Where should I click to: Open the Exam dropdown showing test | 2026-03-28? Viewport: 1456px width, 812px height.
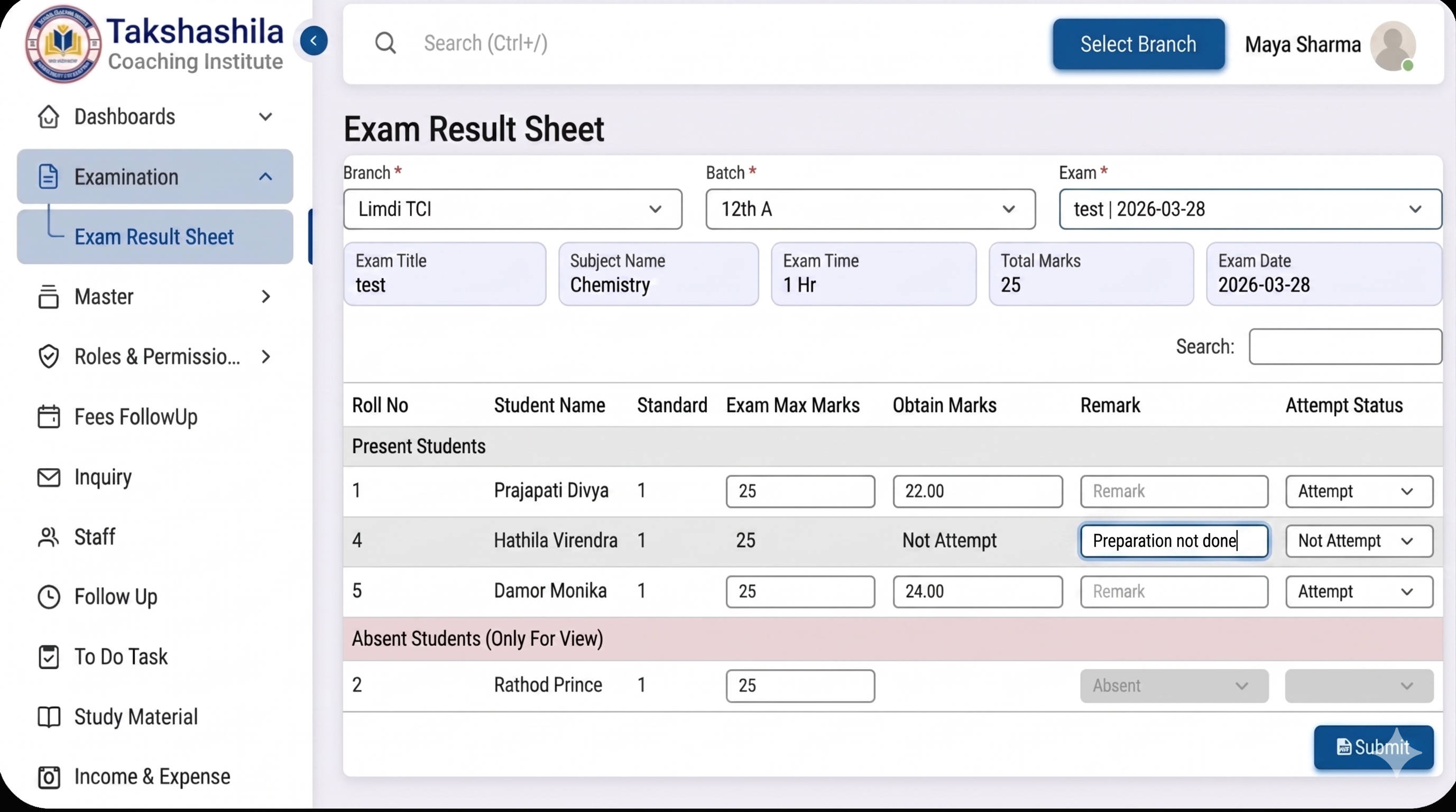click(x=1250, y=209)
